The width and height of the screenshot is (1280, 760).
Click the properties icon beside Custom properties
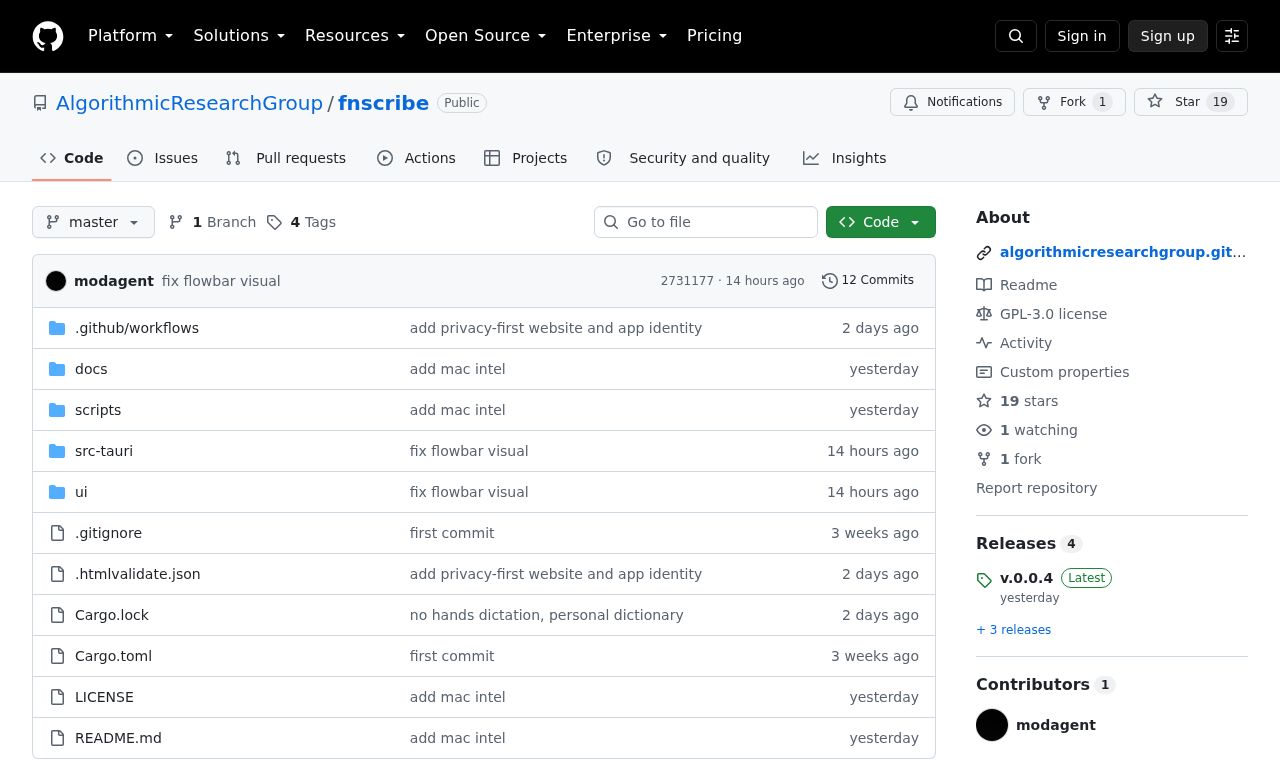pyautogui.click(x=984, y=372)
